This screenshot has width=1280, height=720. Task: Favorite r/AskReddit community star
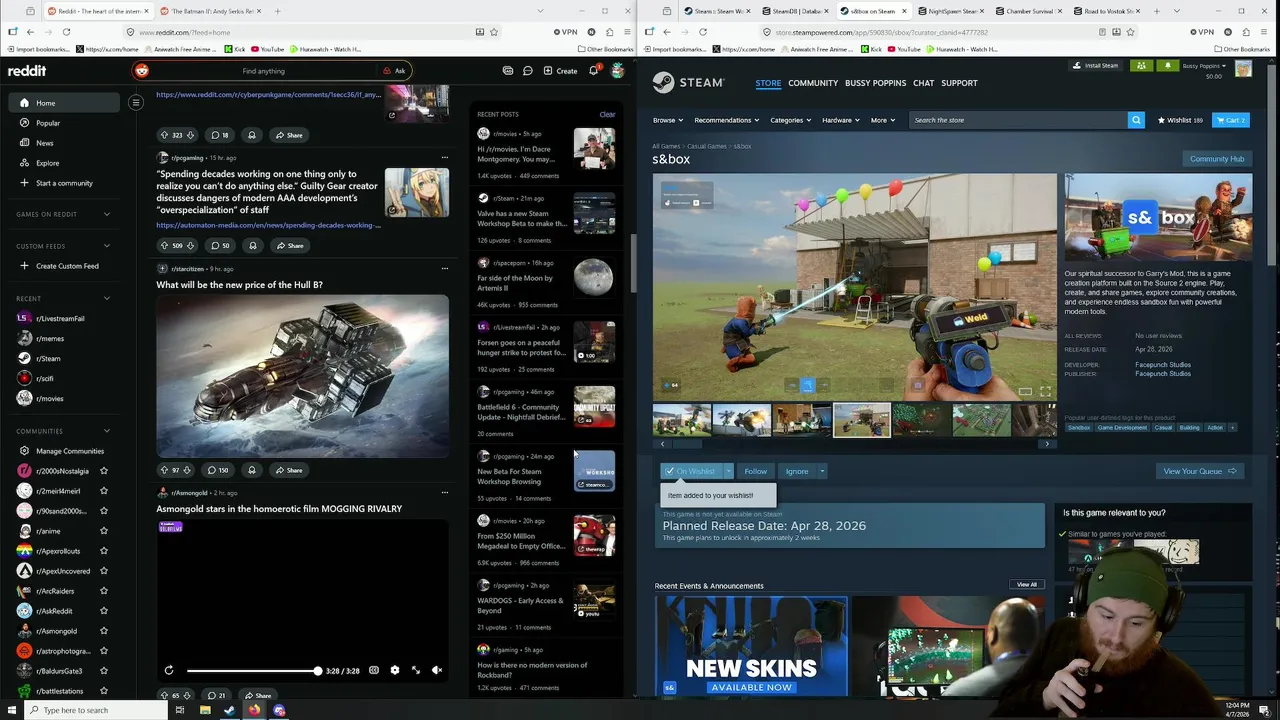(104, 611)
